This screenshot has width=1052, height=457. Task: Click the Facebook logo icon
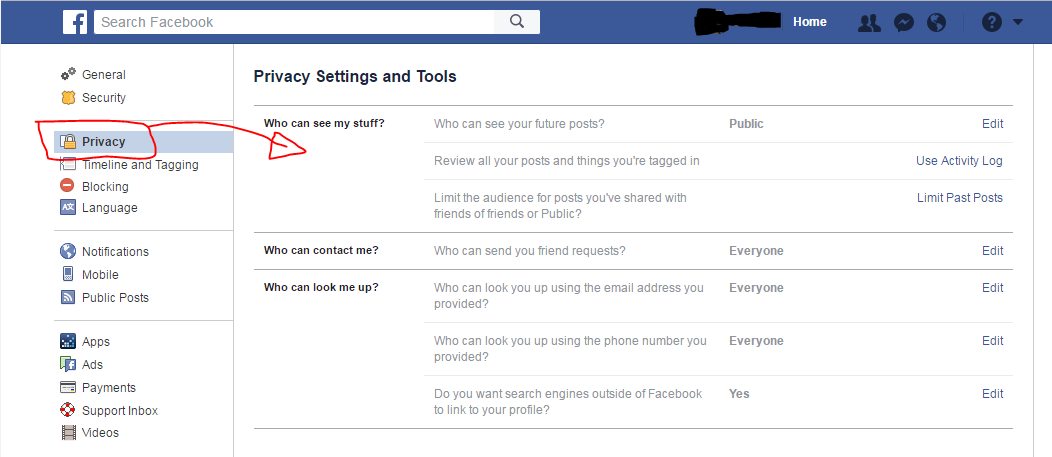coord(75,22)
